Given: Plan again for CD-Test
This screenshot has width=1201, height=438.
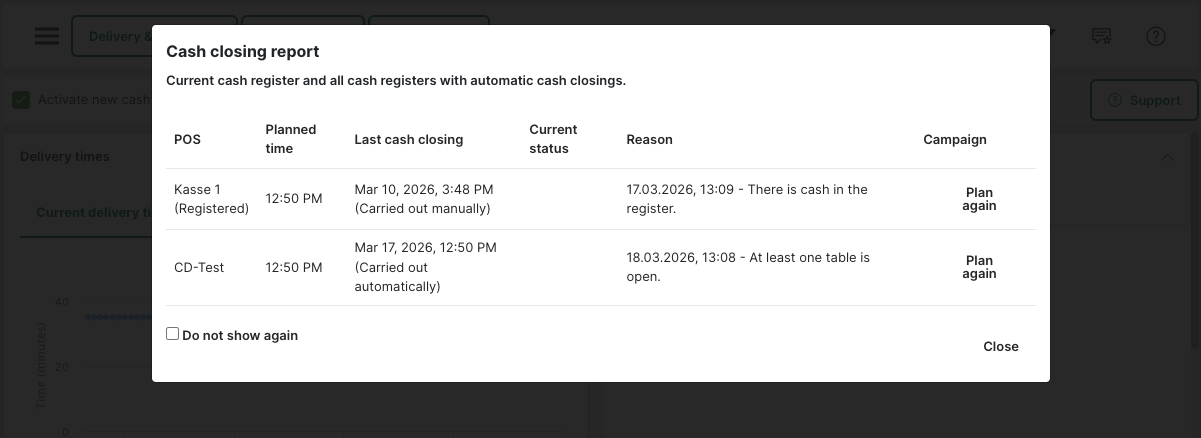Looking at the screenshot, I should pyautogui.click(x=979, y=267).
